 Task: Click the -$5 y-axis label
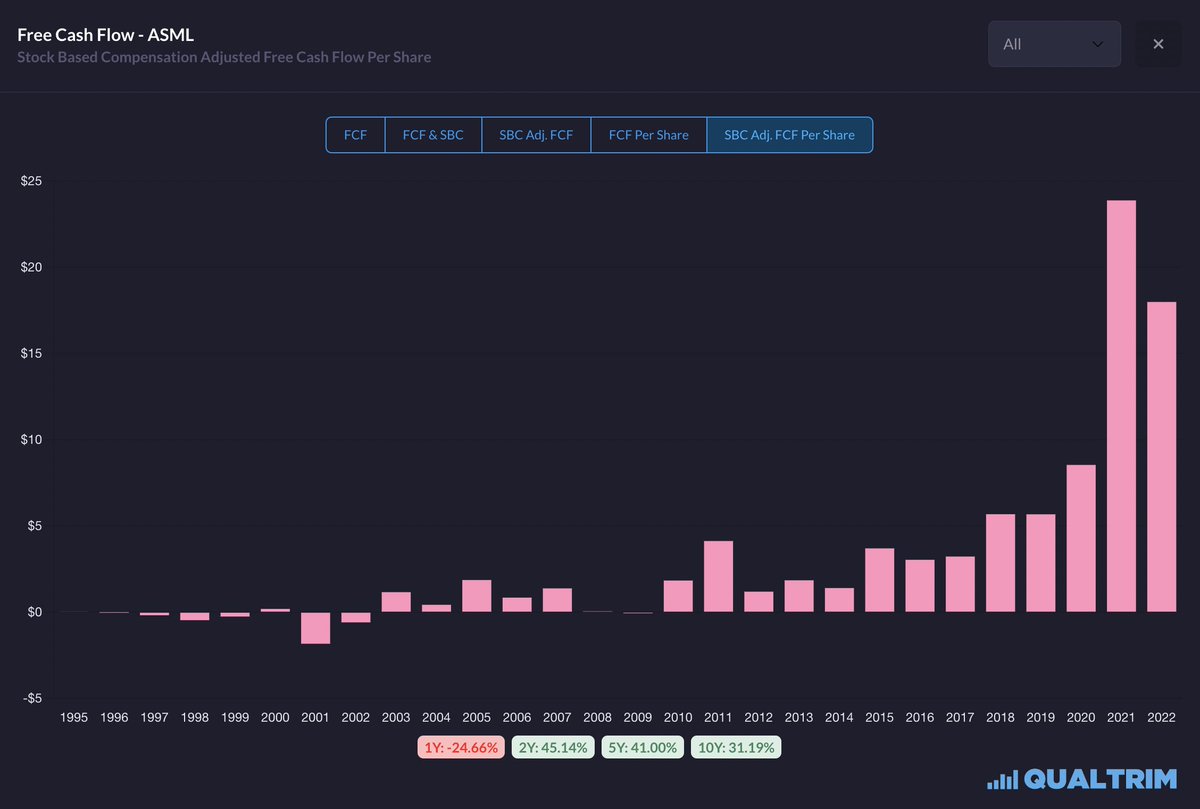(x=32, y=698)
